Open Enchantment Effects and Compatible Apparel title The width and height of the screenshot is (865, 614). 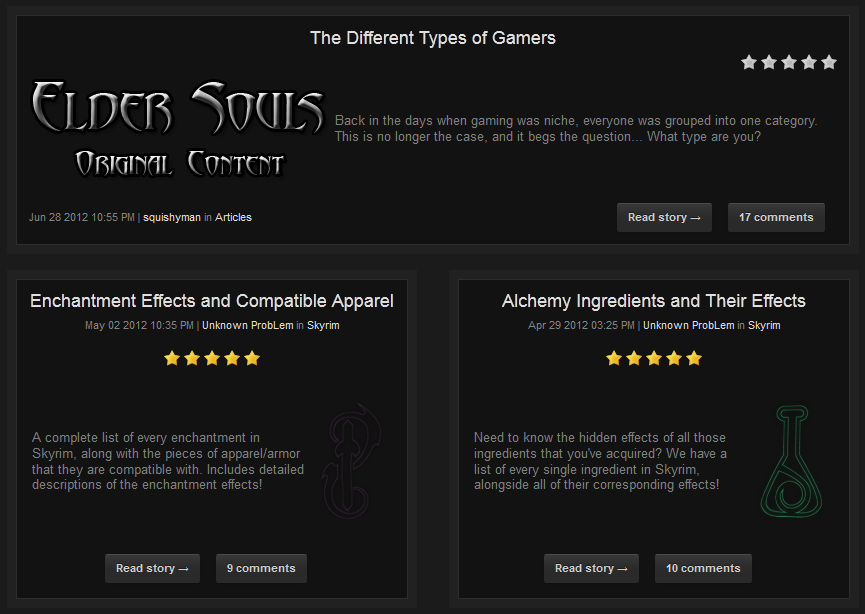pyautogui.click(x=212, y=301)
